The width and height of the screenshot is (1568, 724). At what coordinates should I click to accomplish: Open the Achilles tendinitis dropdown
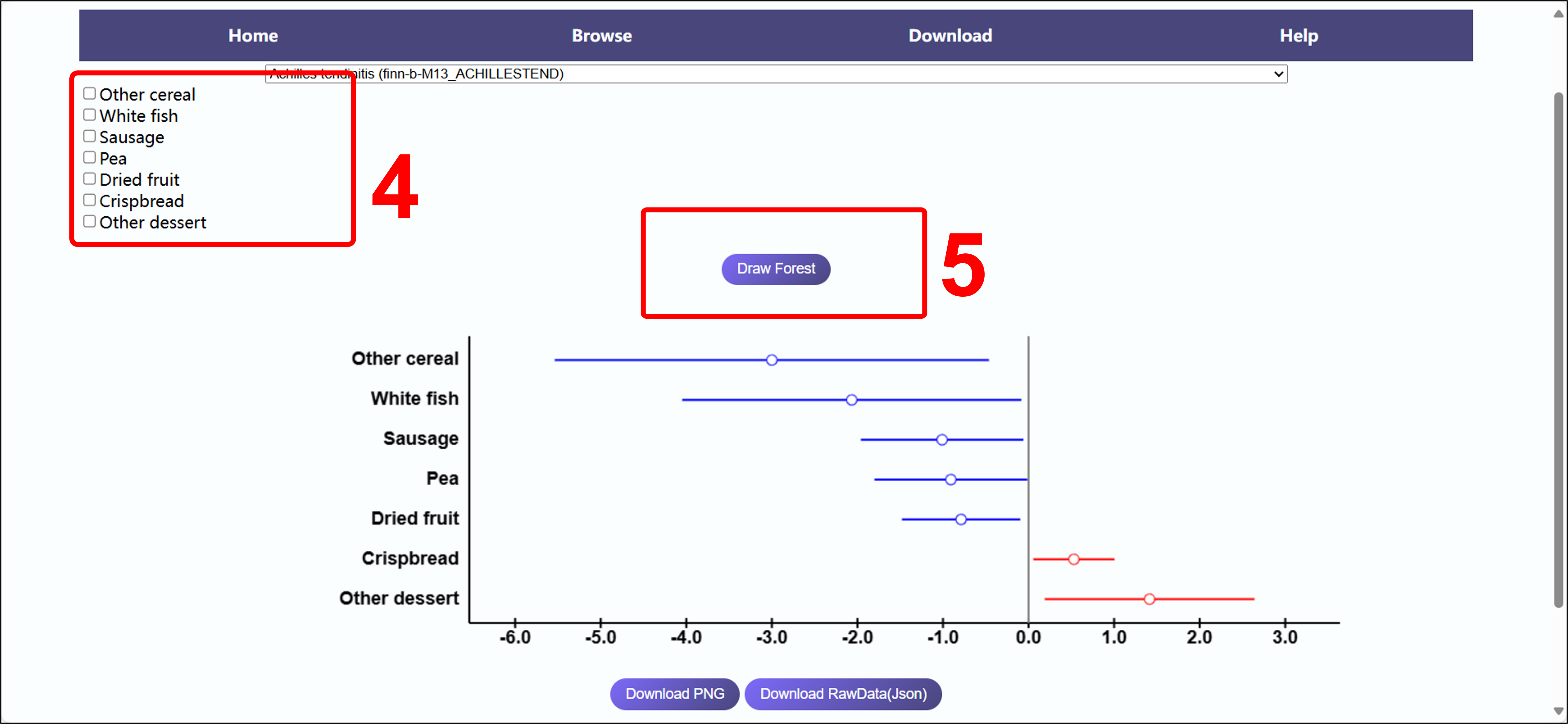[775, 74]
